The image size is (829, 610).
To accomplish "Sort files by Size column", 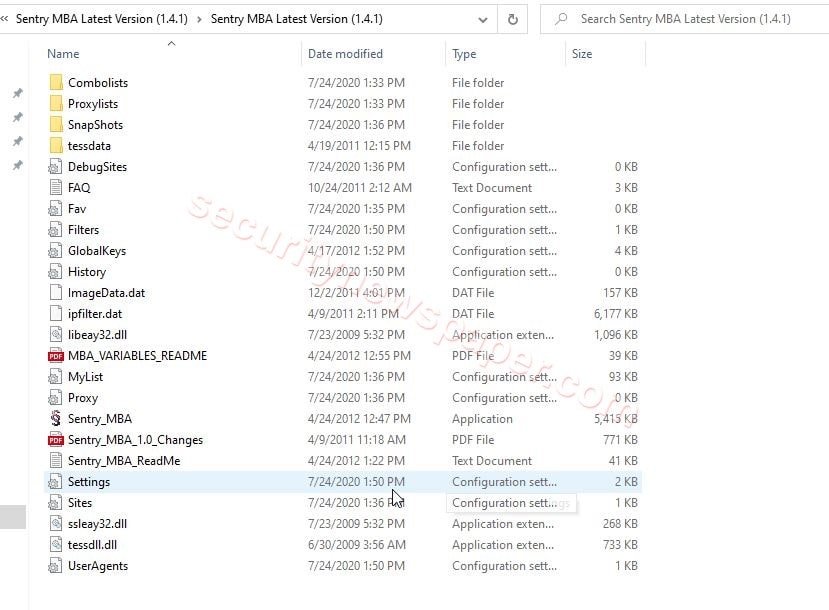I will (x=582, y=54).
